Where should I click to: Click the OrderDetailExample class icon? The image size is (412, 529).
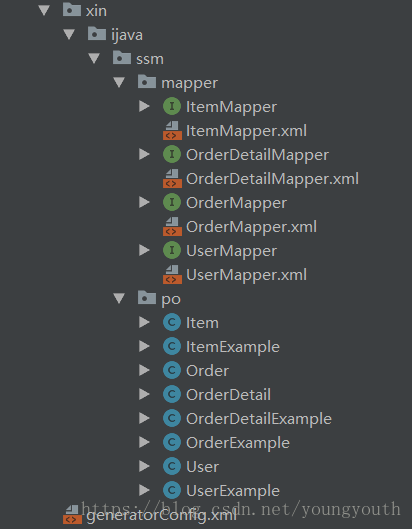(x=172, y=418)
